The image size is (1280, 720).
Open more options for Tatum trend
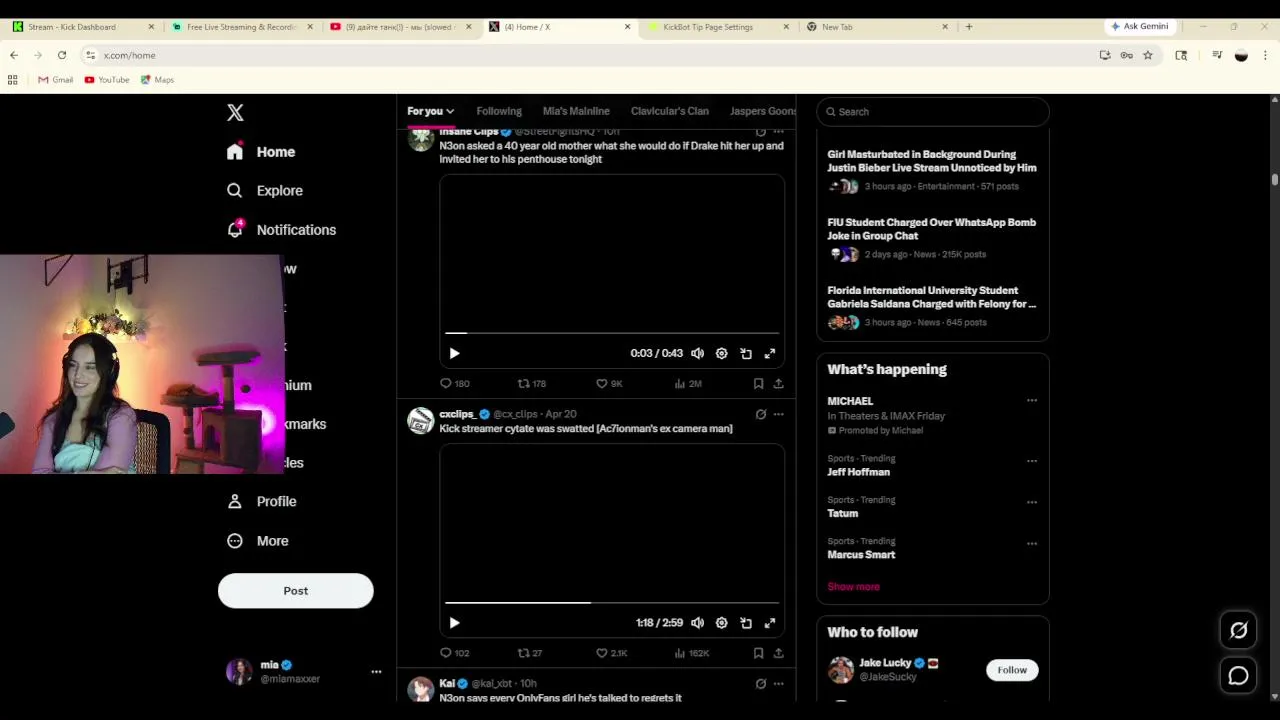point(1031,502)
